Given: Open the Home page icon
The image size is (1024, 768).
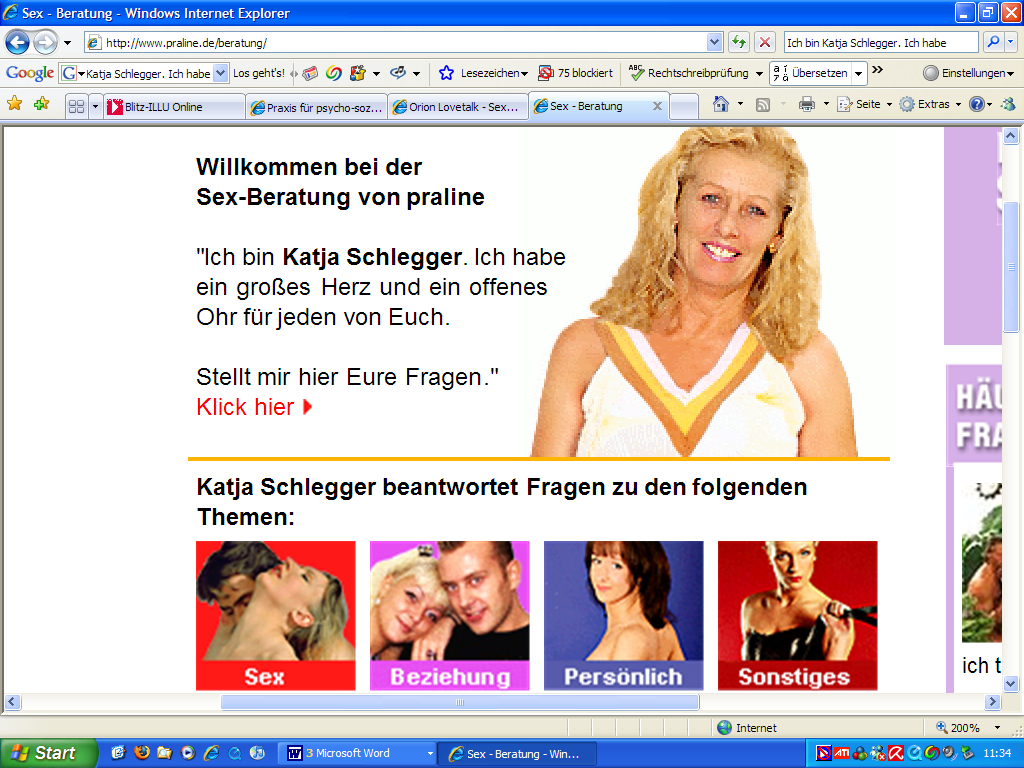Looking at the screenshot, I should click(x=720, y=104).
